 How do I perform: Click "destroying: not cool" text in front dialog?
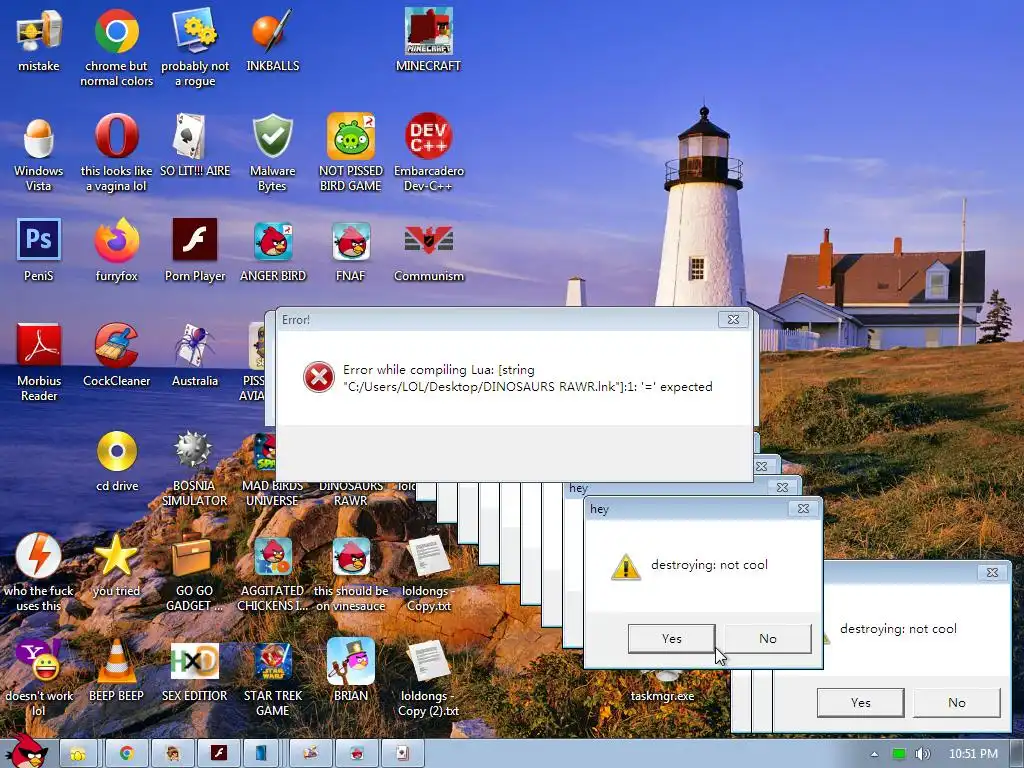[709, 564]
